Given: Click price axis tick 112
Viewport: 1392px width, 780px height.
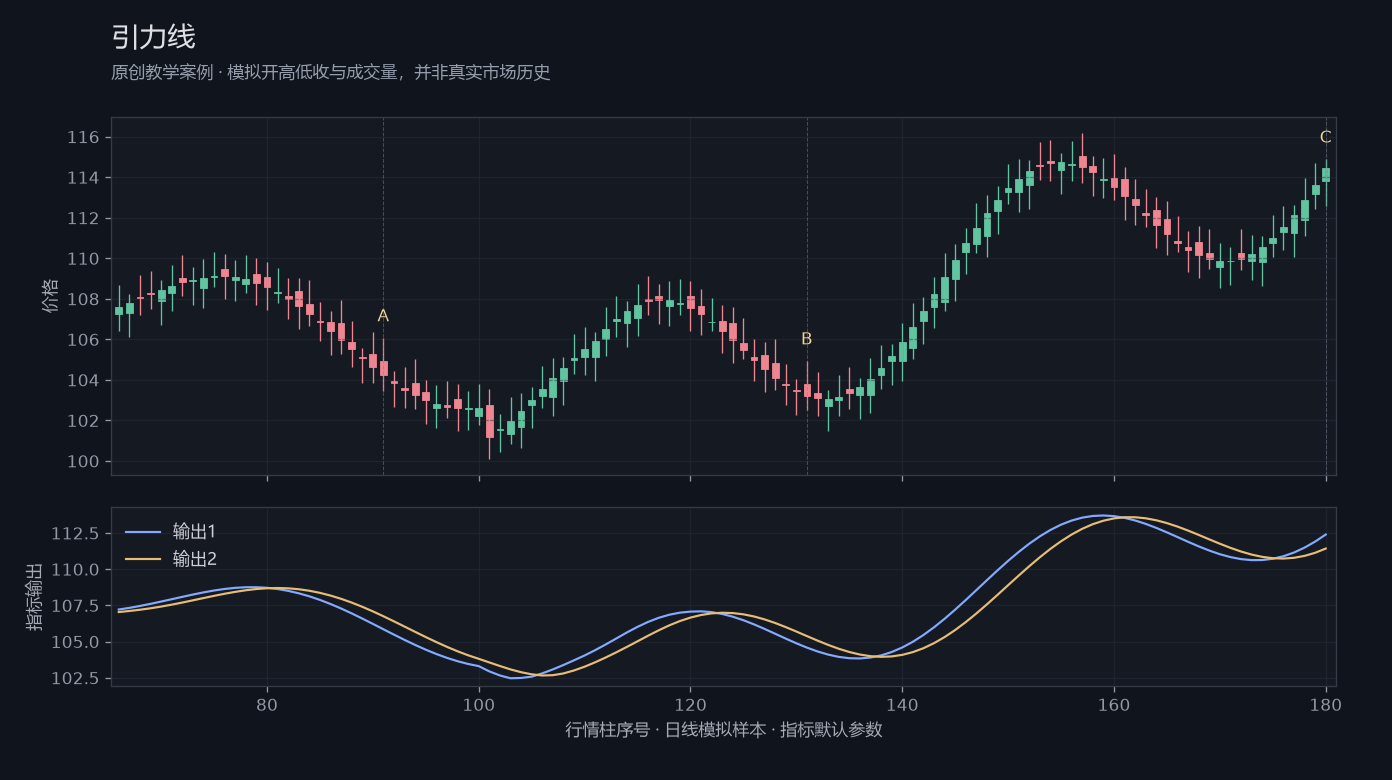Looking at the screenshot, I should coord(84,218).
